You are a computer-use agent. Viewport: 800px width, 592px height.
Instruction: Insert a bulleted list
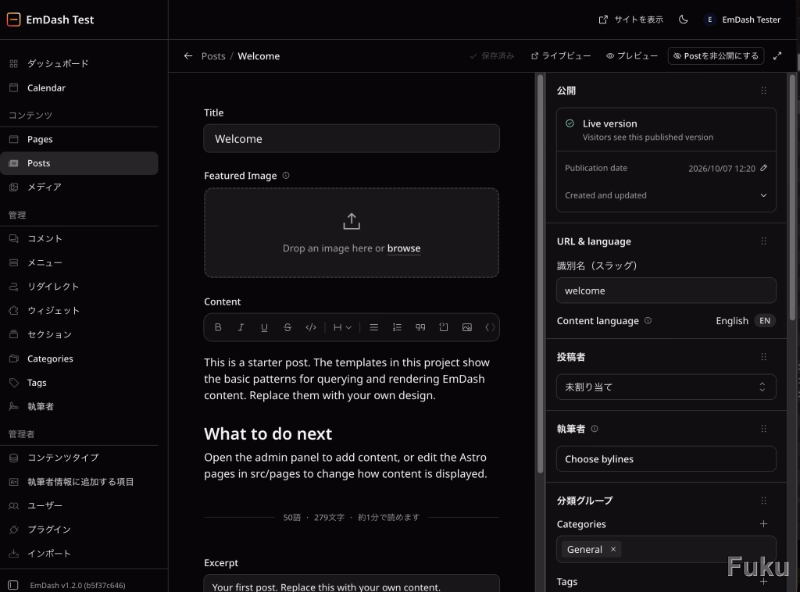click(374, 327)
